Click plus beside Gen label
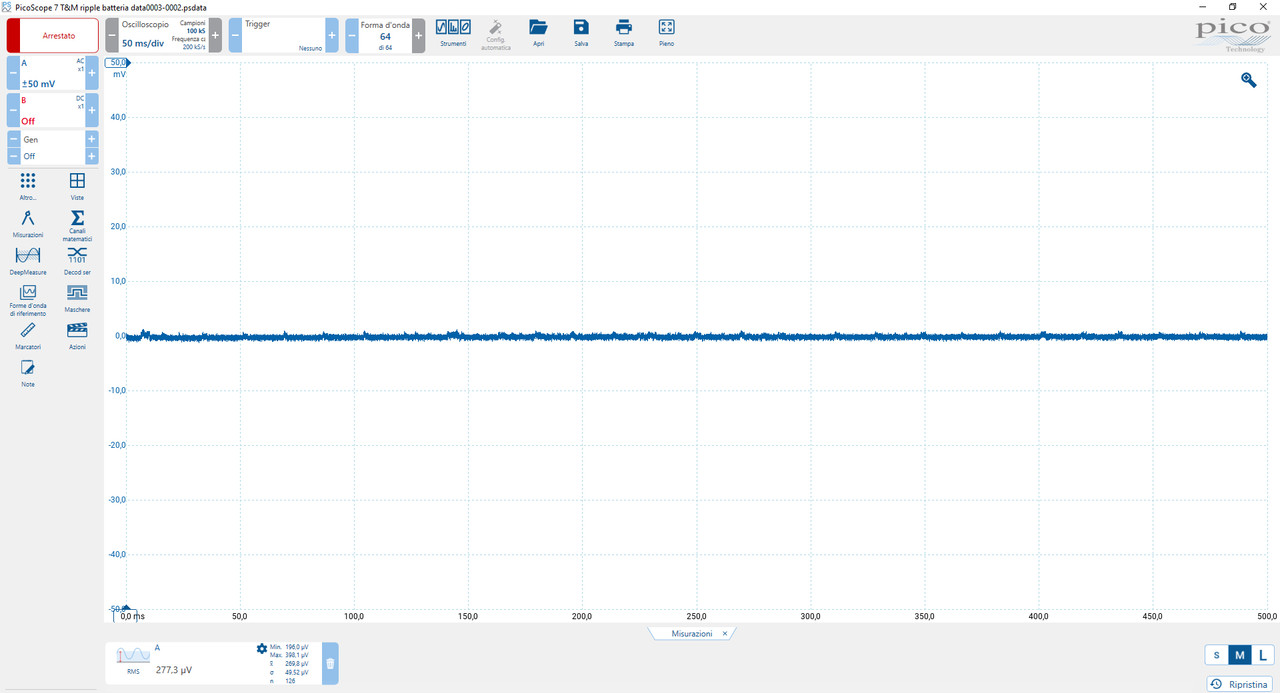The width and height of the screenshot is (1280, 693). [x=92, y=140]
